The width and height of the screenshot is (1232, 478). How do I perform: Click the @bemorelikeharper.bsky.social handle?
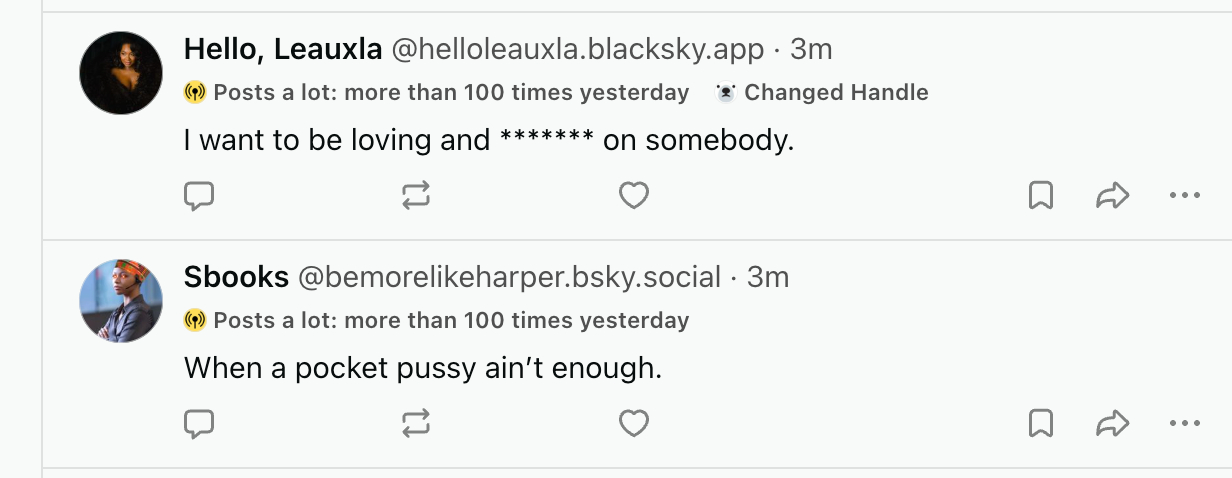click(509, 277)
